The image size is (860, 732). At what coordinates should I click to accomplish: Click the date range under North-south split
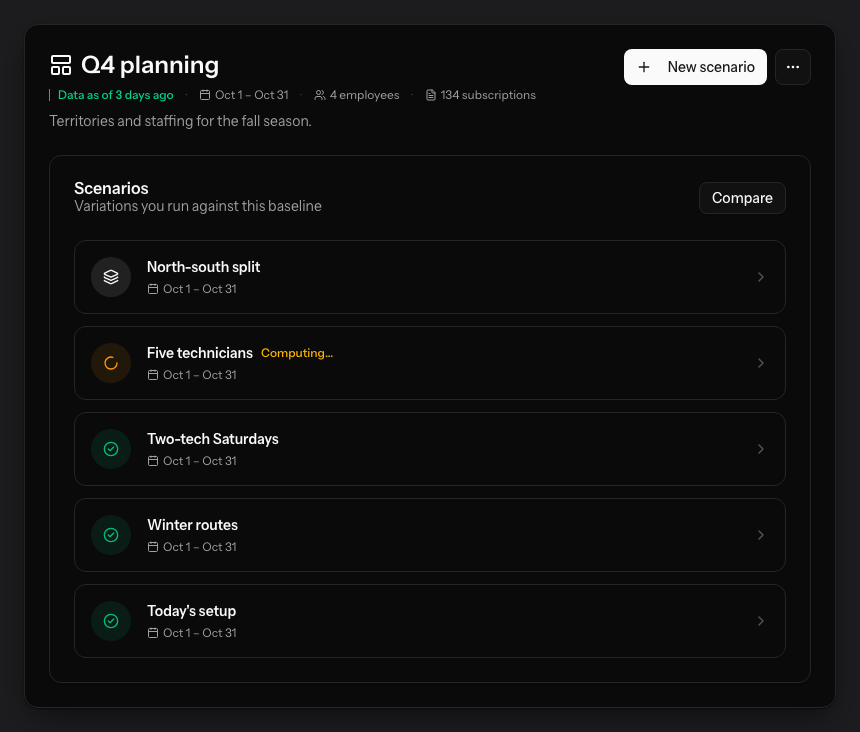200,289
